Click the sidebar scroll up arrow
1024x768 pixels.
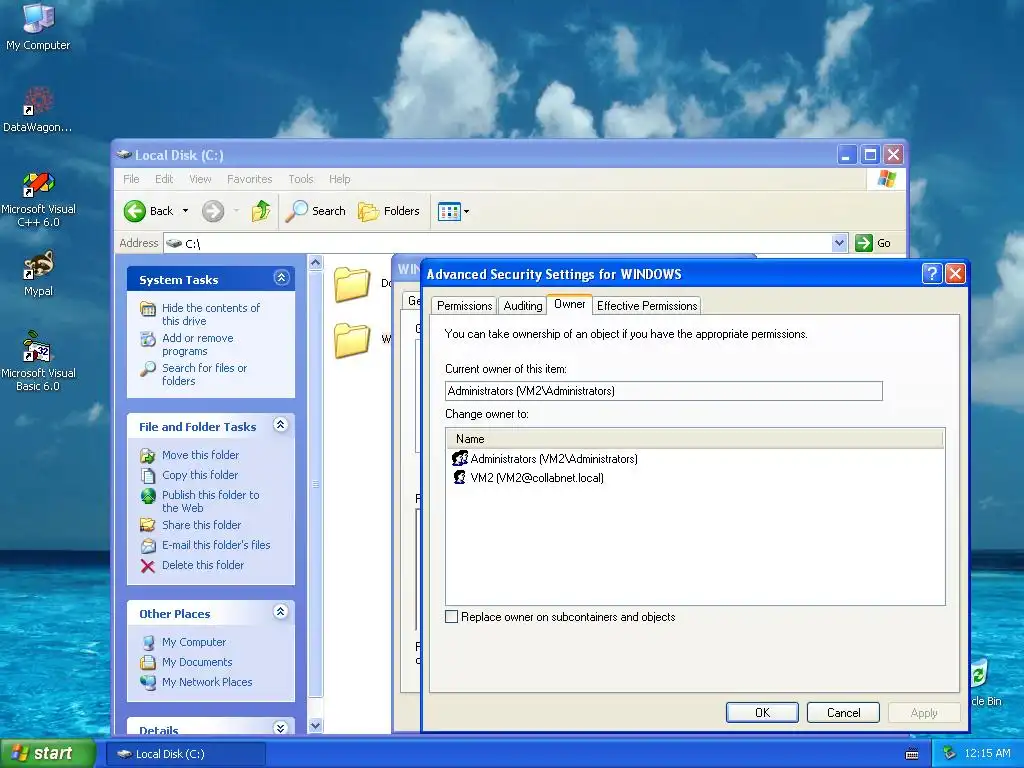pyautogui.click(x=315, y=263)
